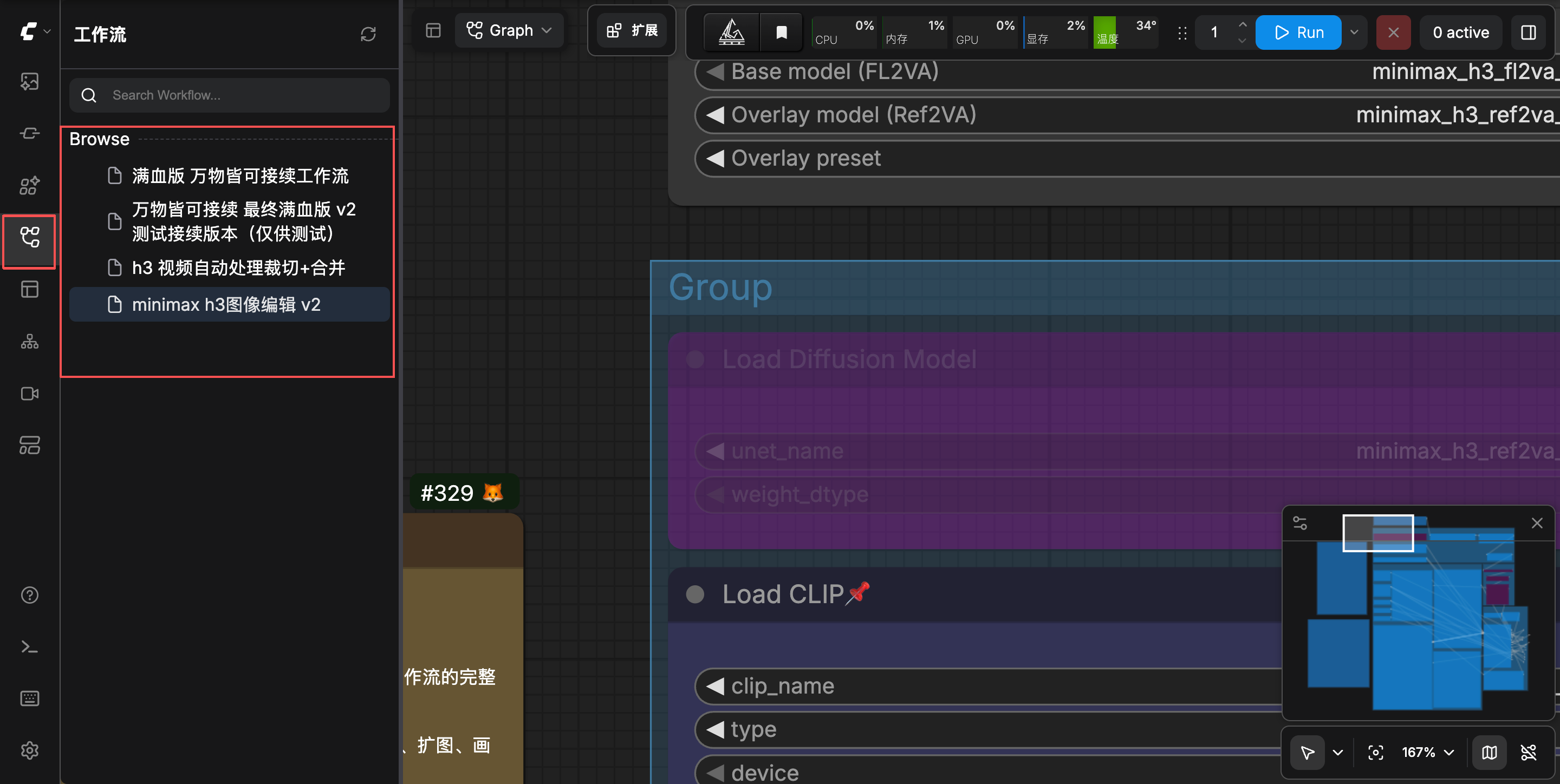The image size is (1560, 784).
Task: Open the ComfyUI logo menu
Action: 35,31
